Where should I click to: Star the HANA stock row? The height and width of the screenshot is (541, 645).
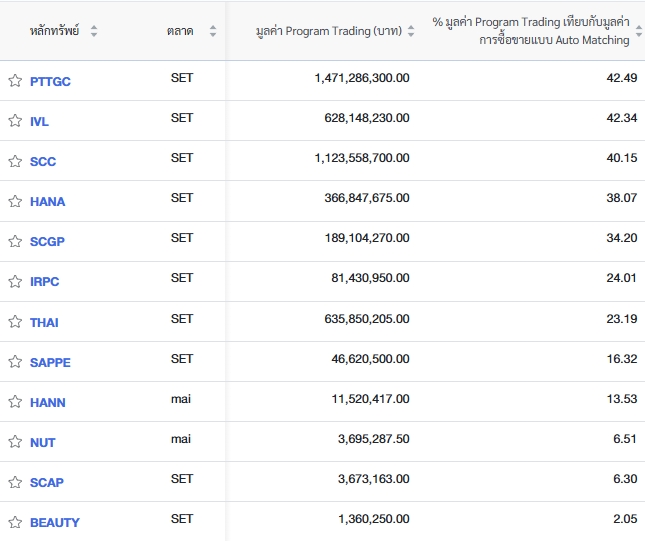click(15, 201)
